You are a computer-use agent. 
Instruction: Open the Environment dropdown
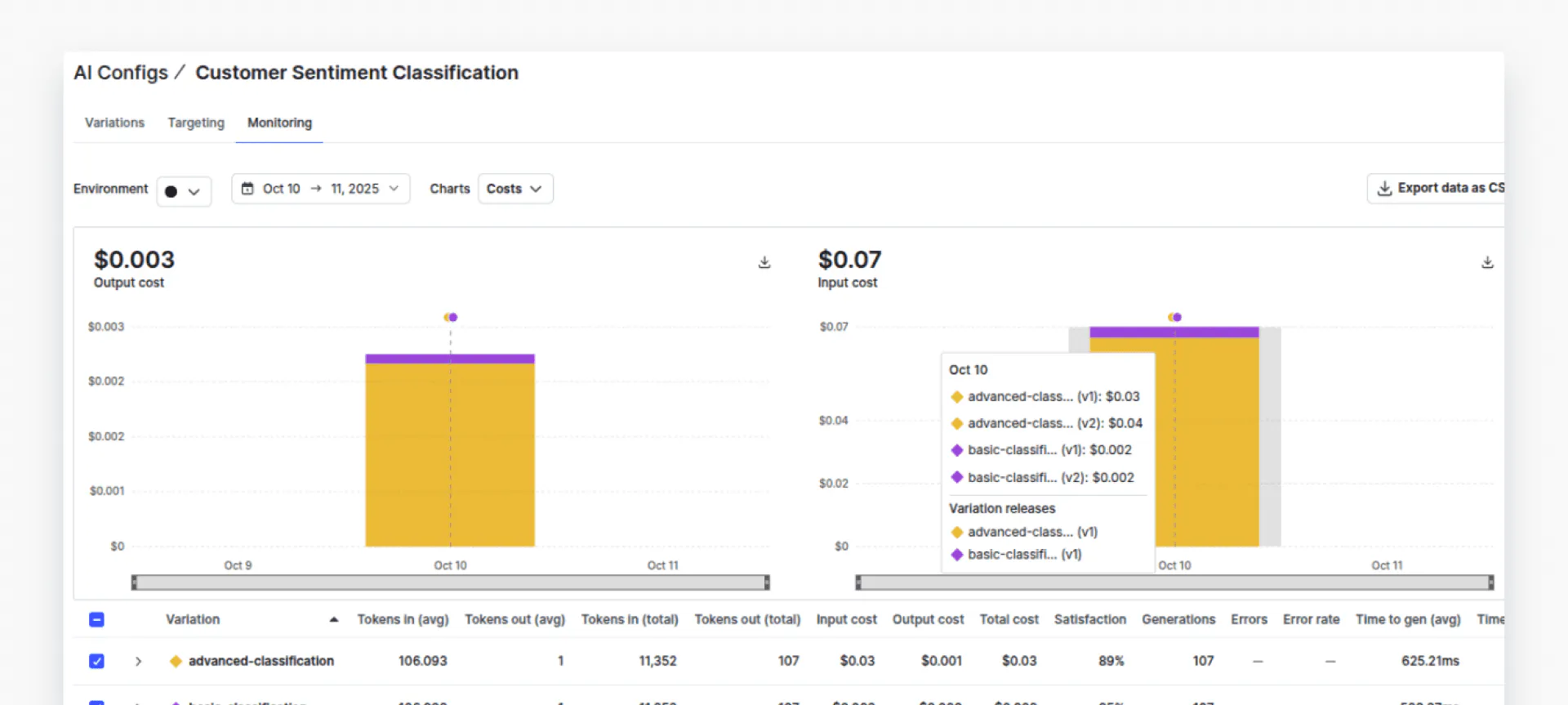tap(184, 191)
